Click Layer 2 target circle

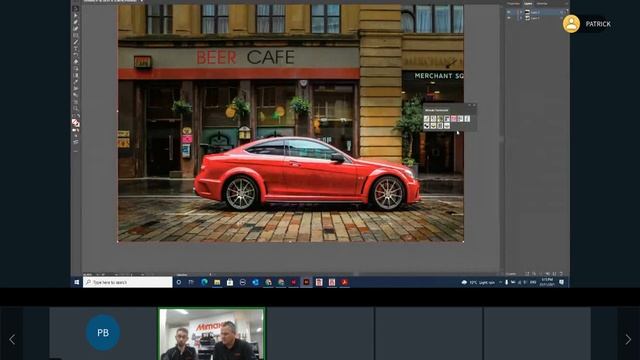click(562, 12)
